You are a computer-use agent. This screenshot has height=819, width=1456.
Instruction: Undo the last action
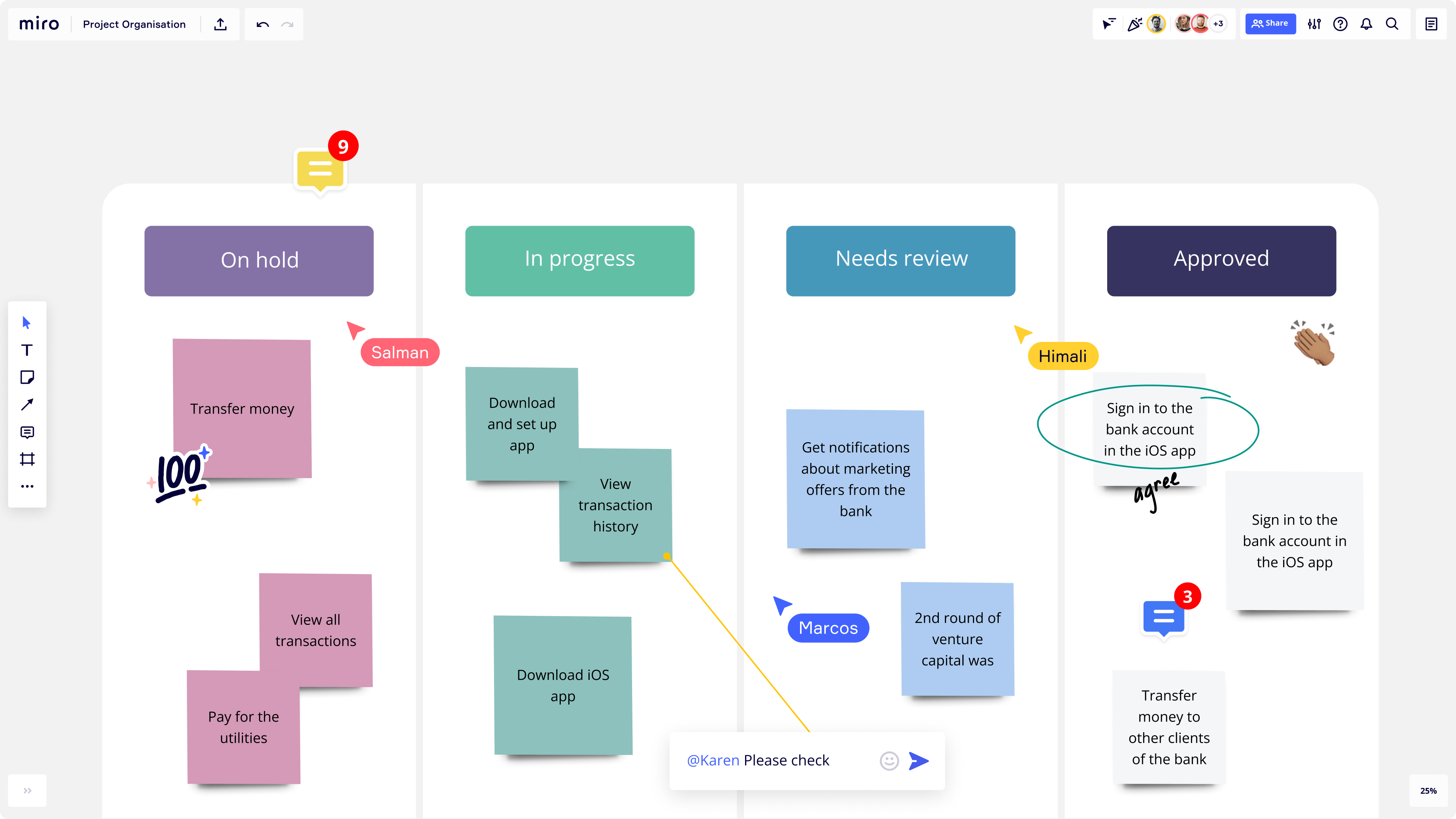coord(262,24)
